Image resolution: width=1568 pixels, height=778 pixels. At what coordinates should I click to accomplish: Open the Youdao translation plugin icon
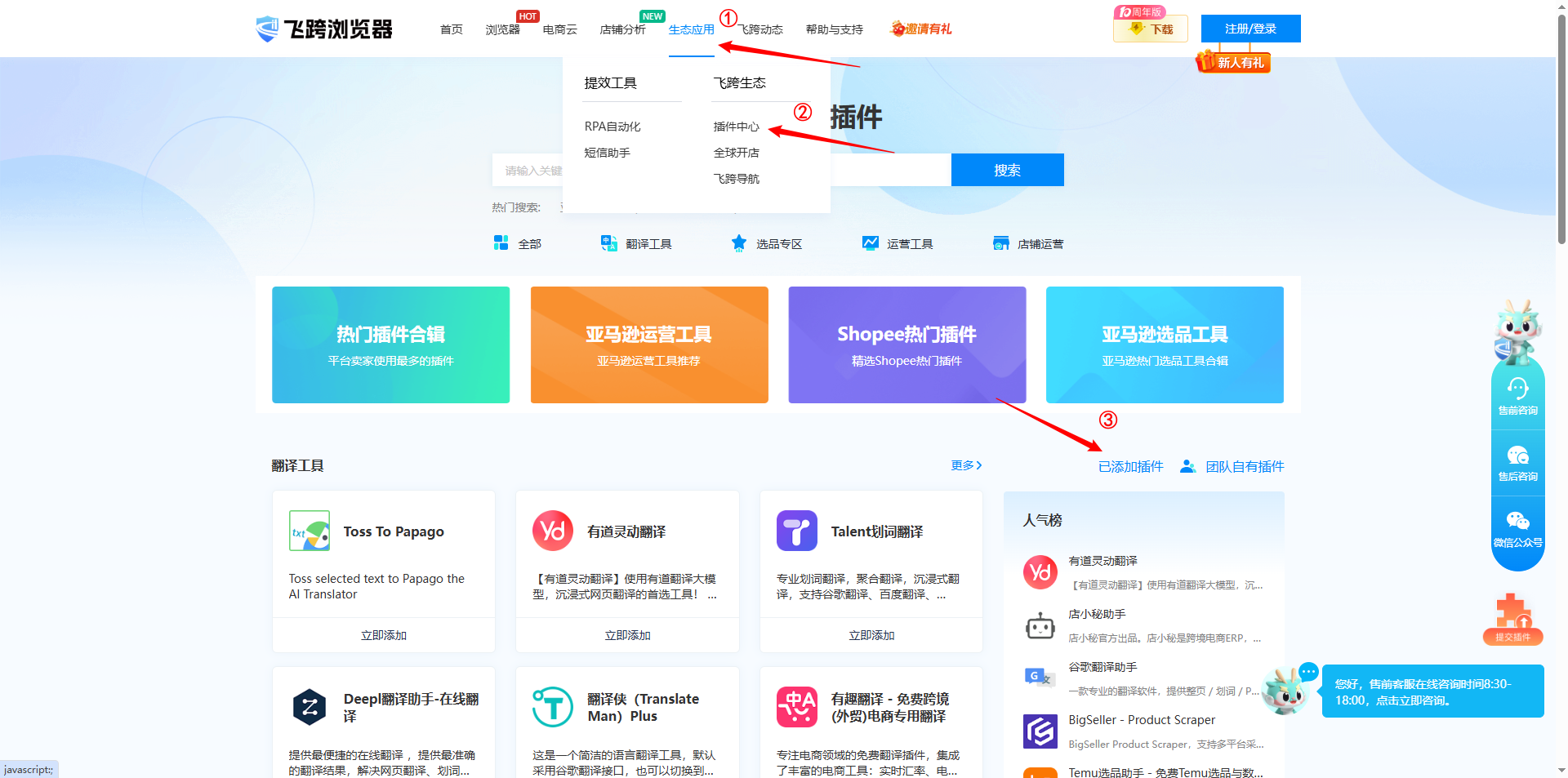click(553, 531)
